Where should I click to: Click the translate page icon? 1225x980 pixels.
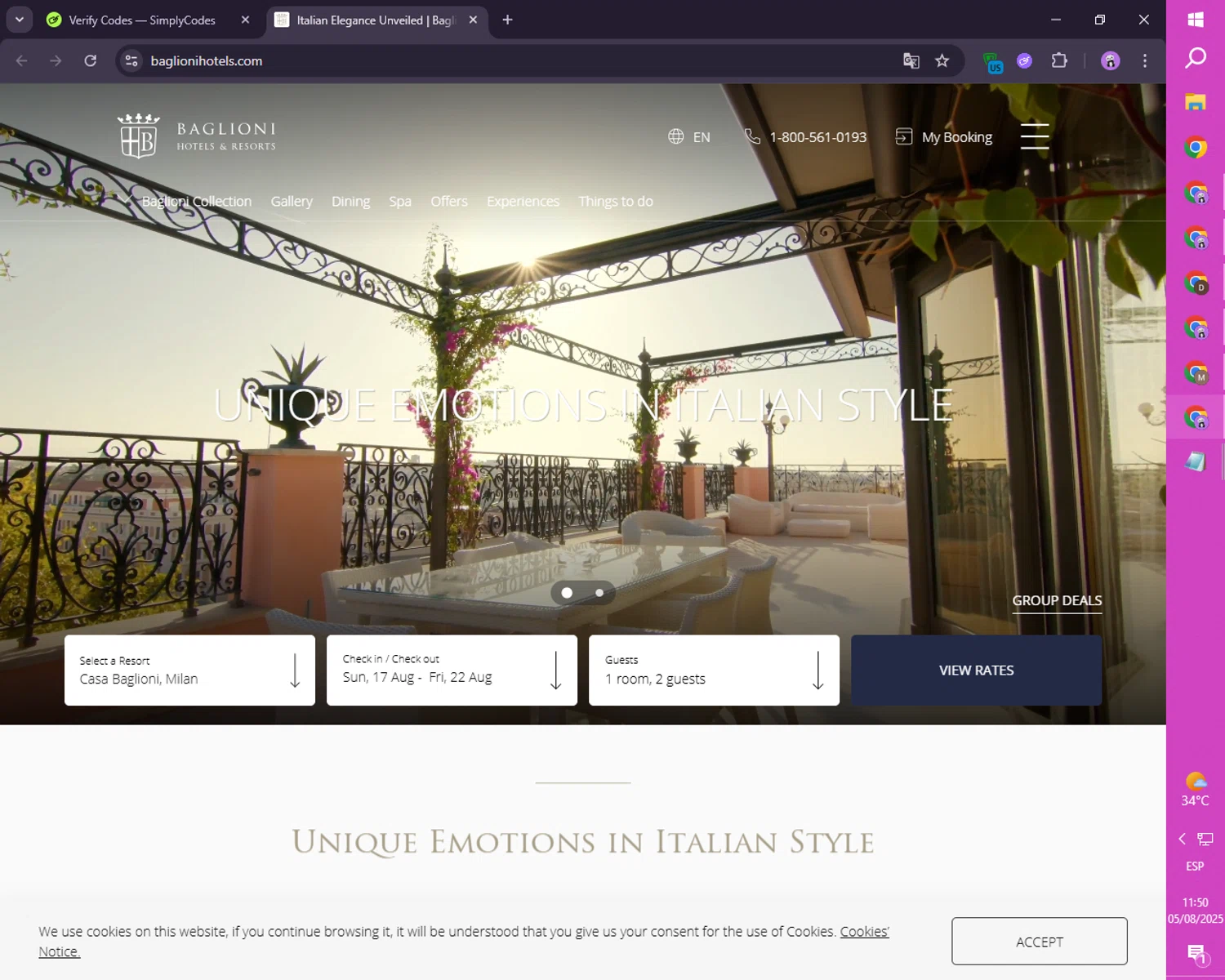click(911, 60)
